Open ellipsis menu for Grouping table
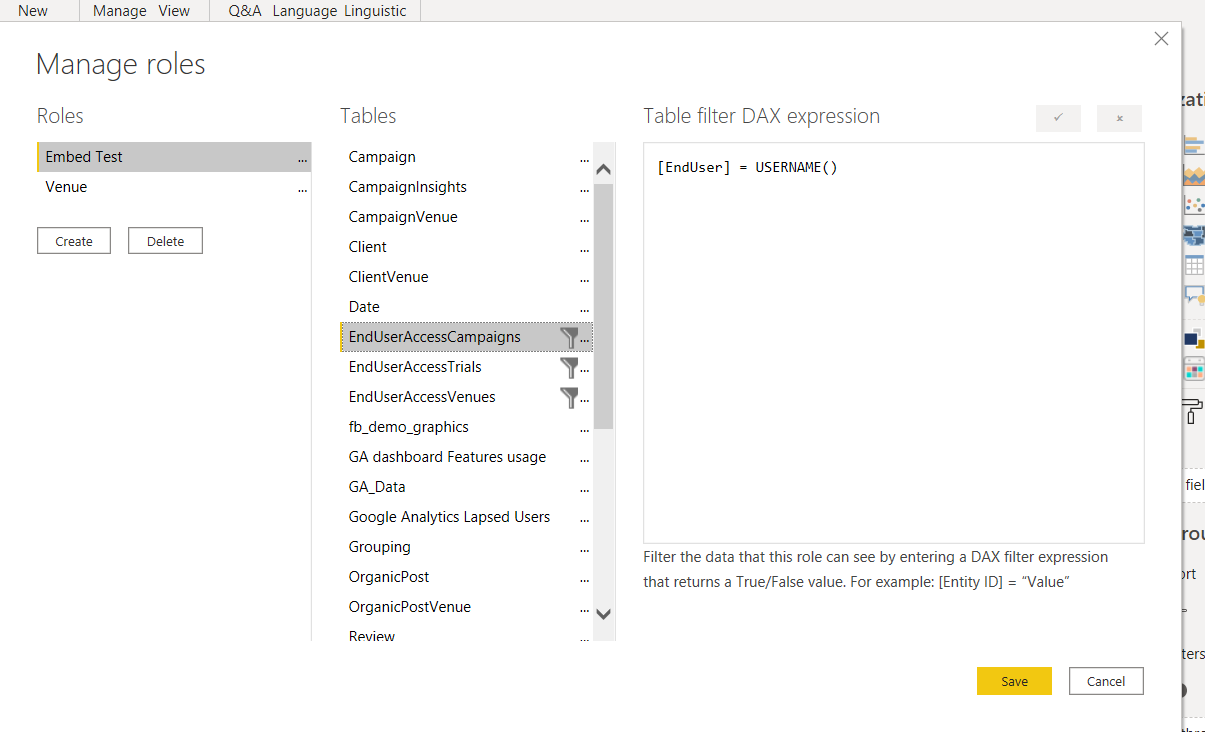The image size is (1205, 732). [x=585, y=549]
